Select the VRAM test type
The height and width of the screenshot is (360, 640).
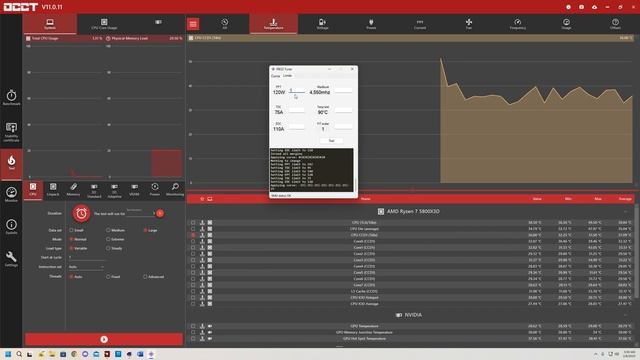pos(134,190)
